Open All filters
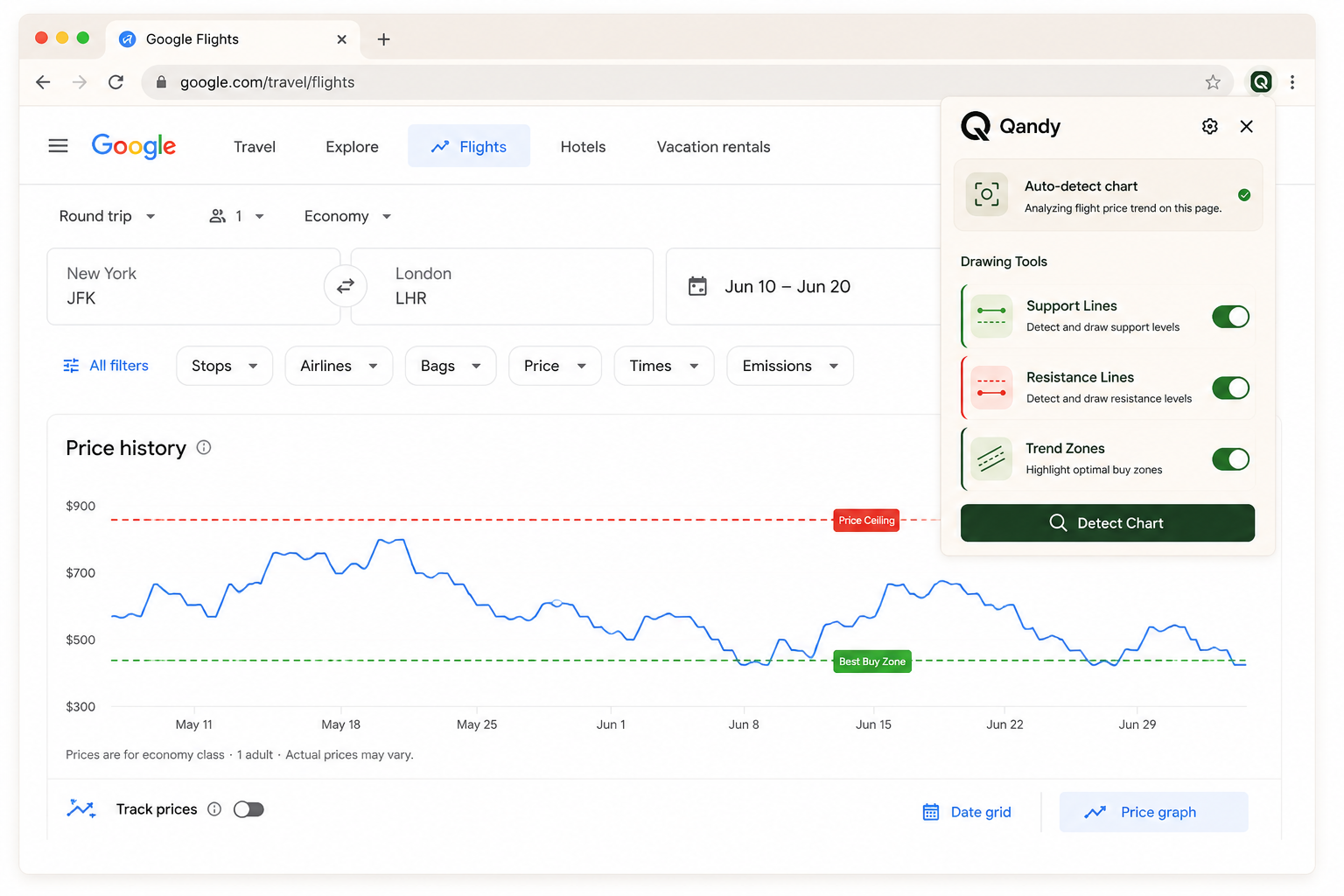Image resolution: width=1344 pixels, height=896 pixels. 106,366
